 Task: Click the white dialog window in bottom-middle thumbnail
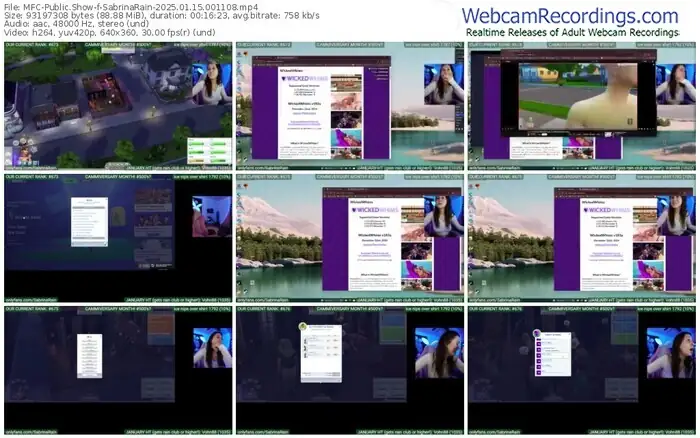click(321, 351)
